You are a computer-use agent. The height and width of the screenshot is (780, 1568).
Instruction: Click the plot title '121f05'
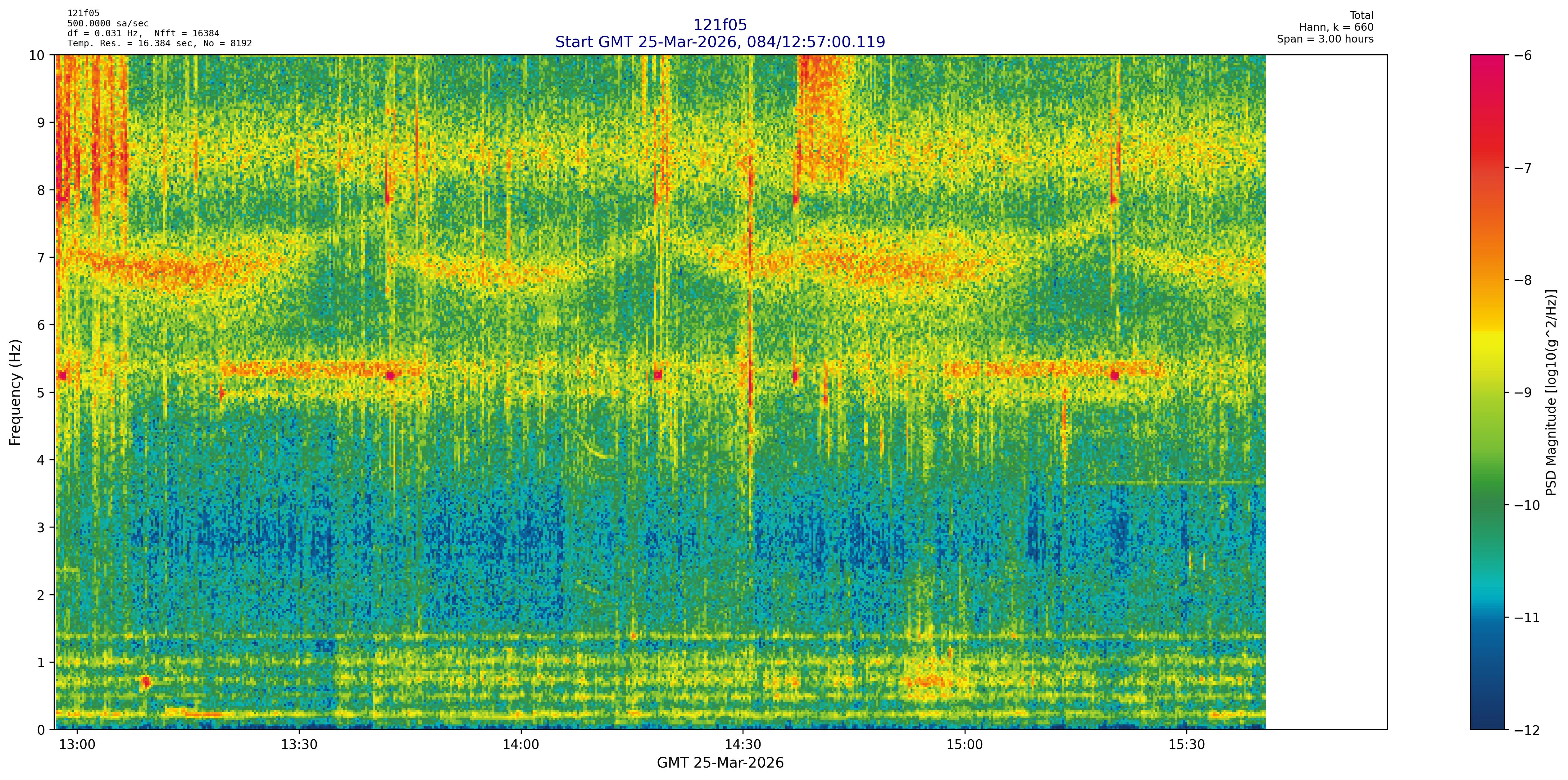click(720, 25)
